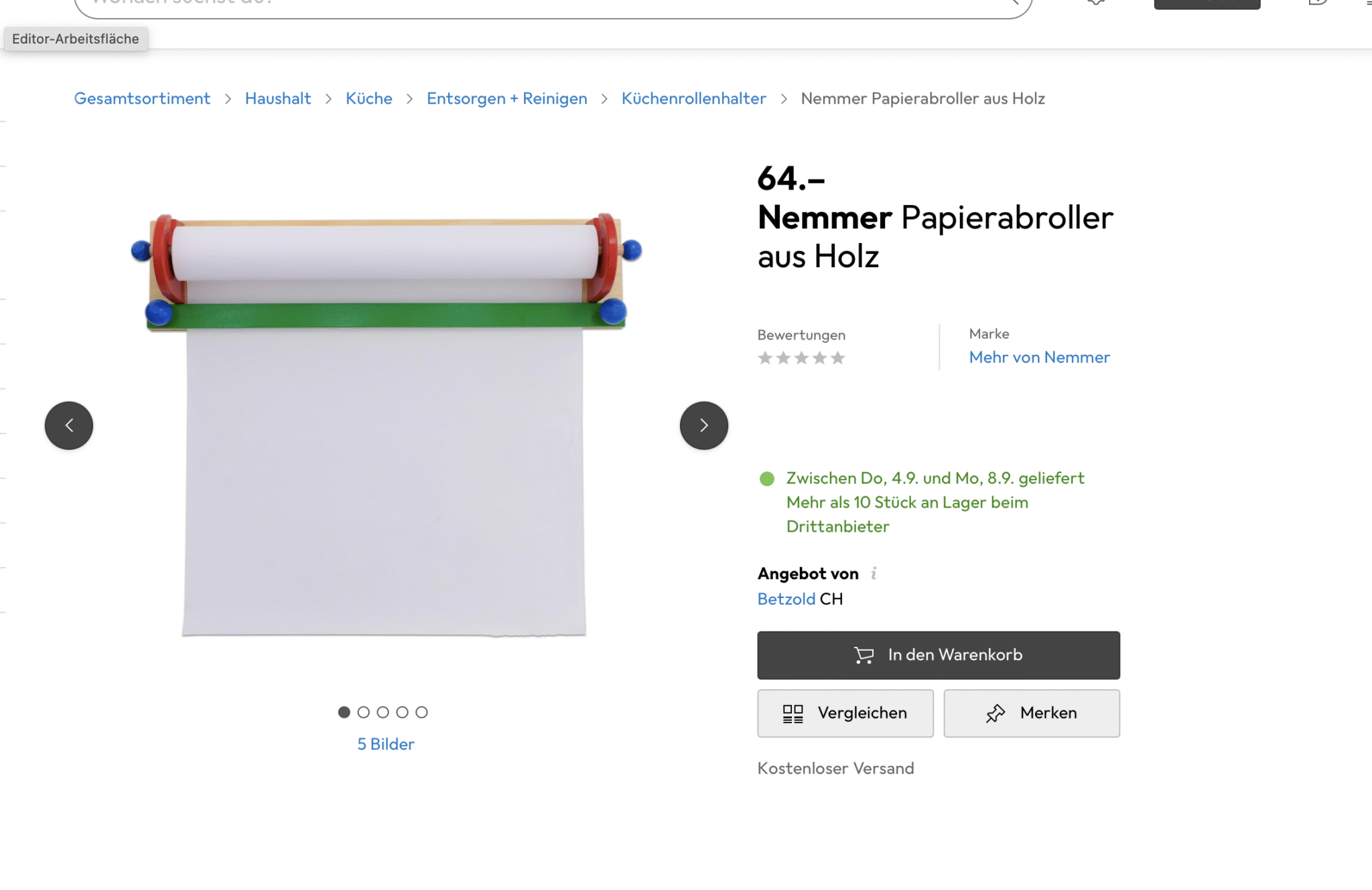The height and width of the screenshot is (890, 1372).
Task: Click the paper roll product image
Action: [x=387, y=425]
